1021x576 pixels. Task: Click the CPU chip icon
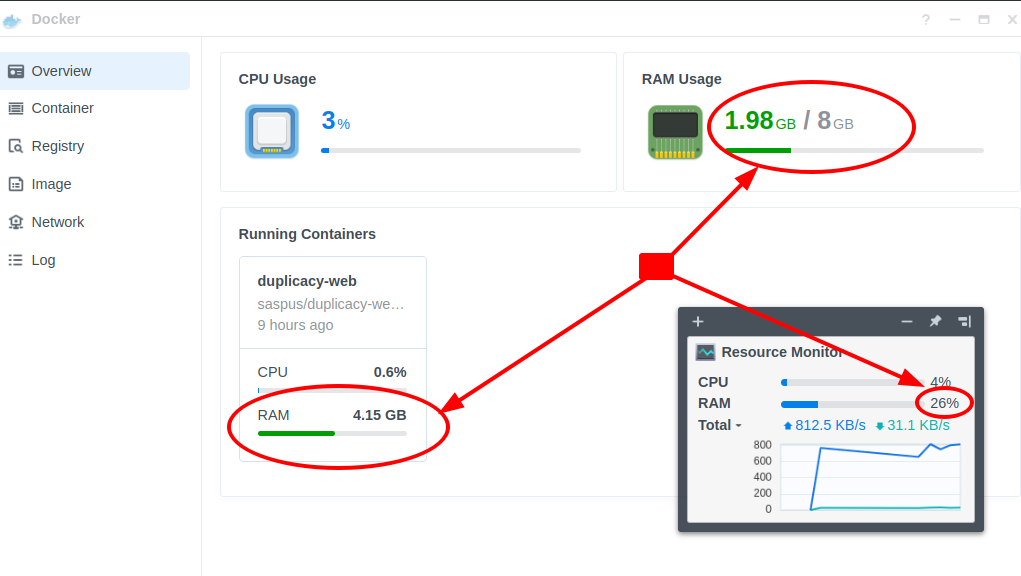pyautogui.click(x=270, y=131)
